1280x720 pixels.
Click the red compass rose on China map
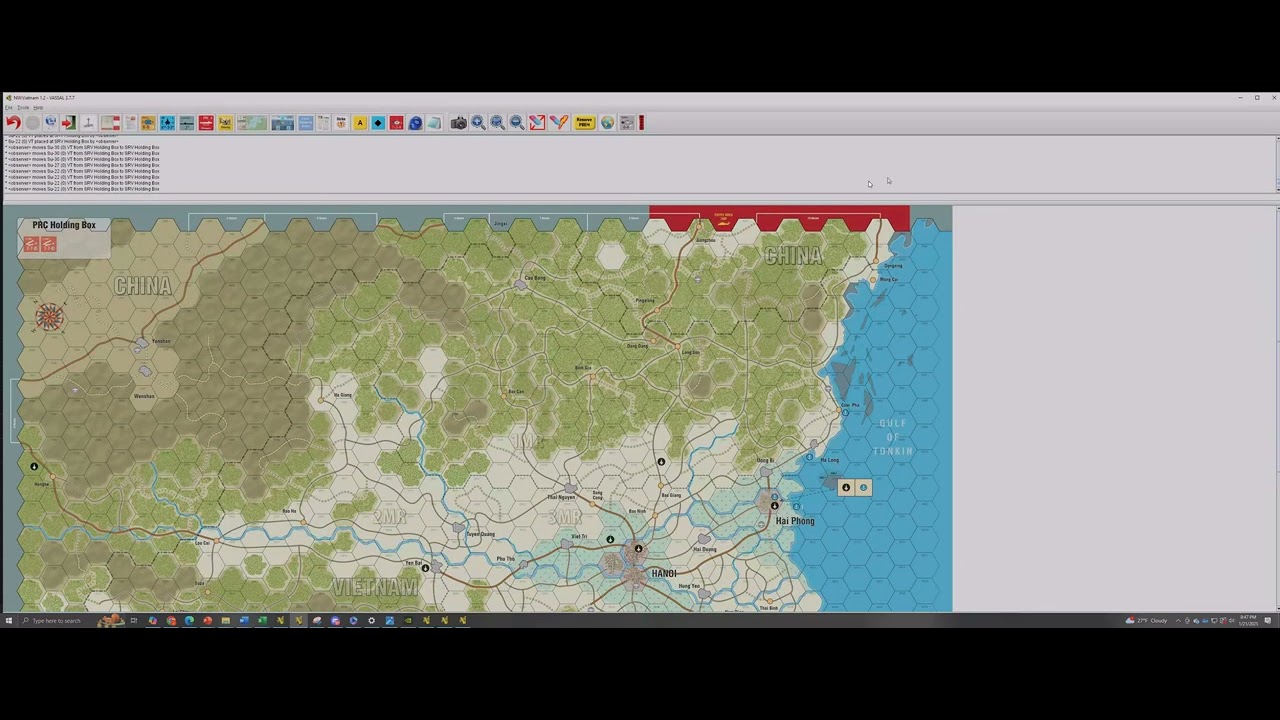click(x=49, y=317)
